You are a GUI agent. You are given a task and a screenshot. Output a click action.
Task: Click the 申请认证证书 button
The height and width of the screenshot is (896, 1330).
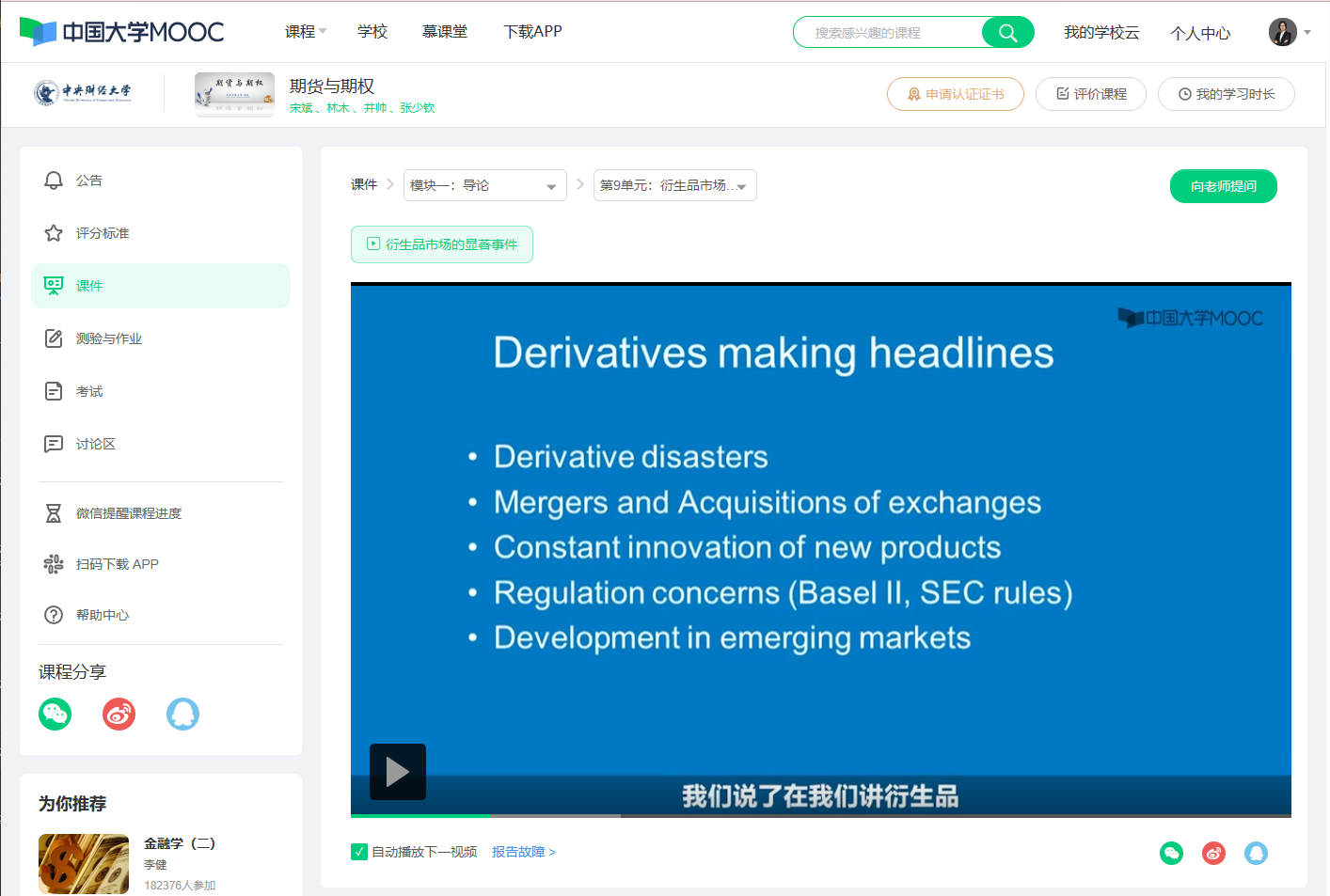tap(955, 94)
